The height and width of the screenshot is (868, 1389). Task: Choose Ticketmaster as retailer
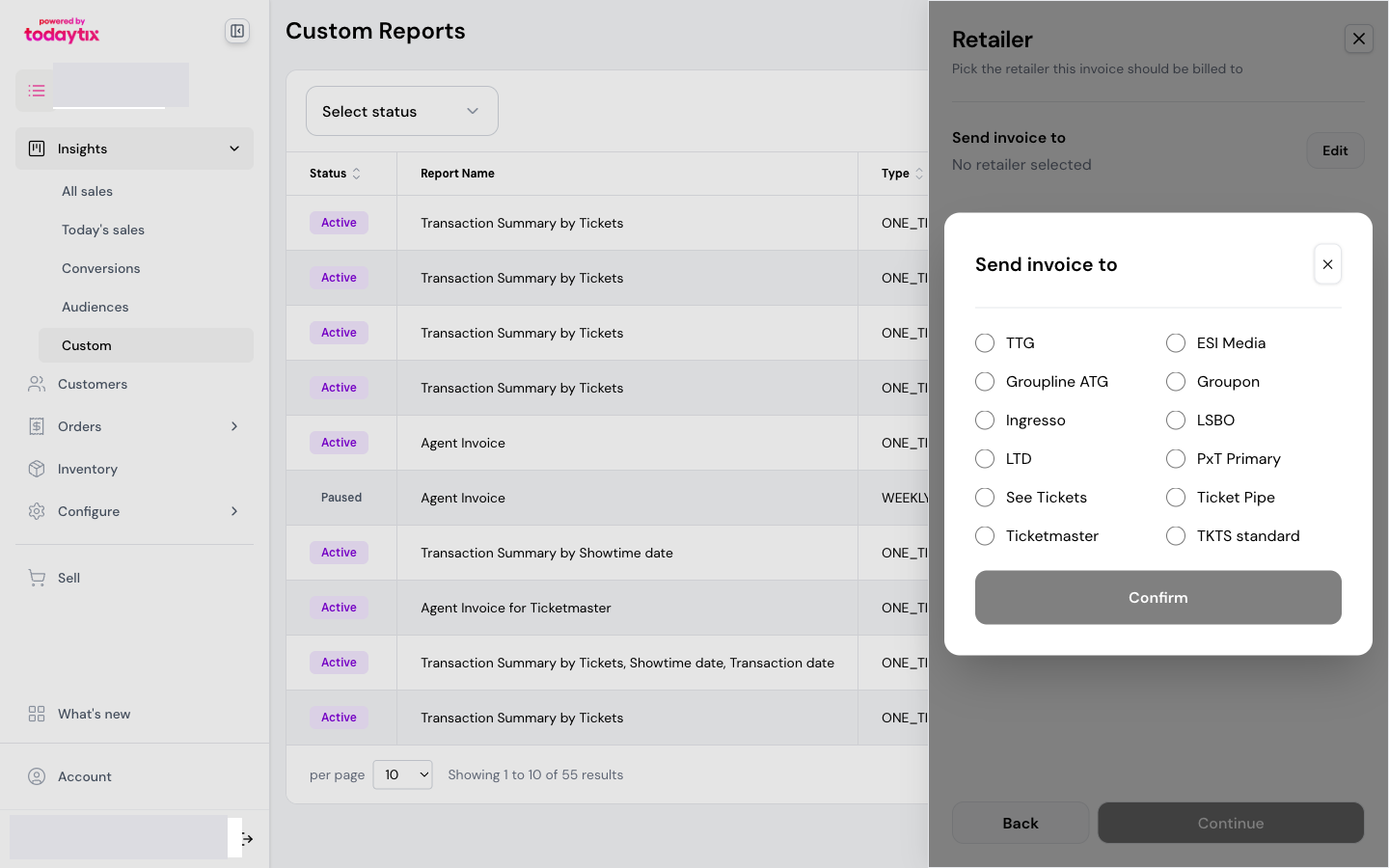coord(985,536)
